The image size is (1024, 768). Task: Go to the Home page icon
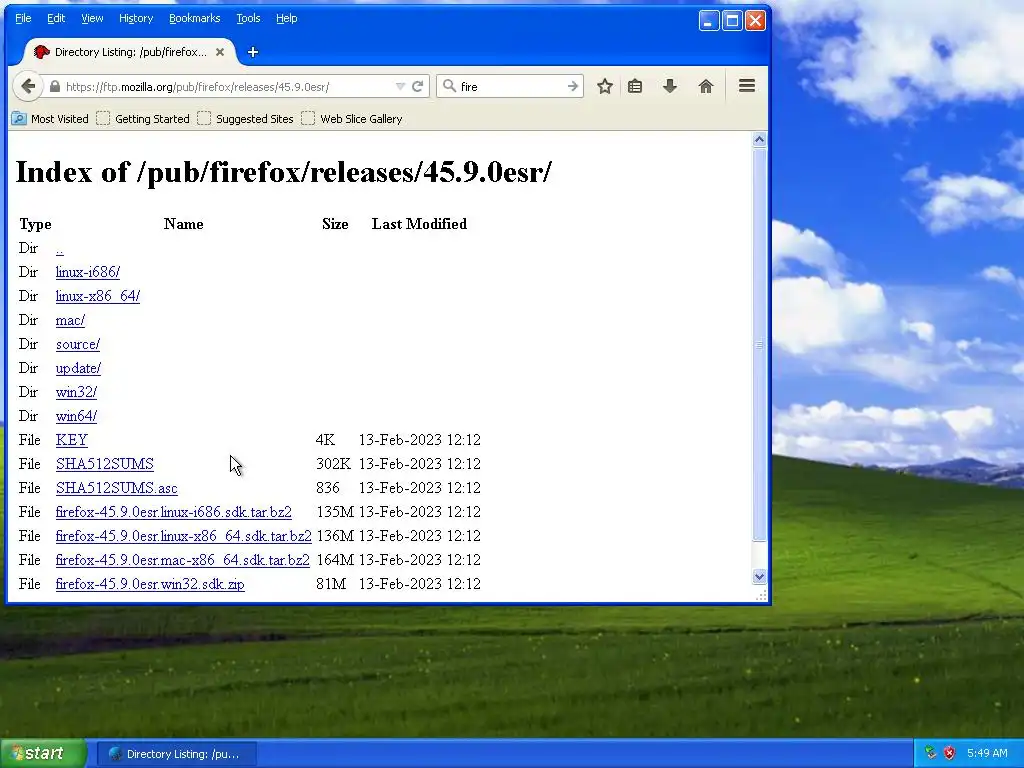pos(705,86)
